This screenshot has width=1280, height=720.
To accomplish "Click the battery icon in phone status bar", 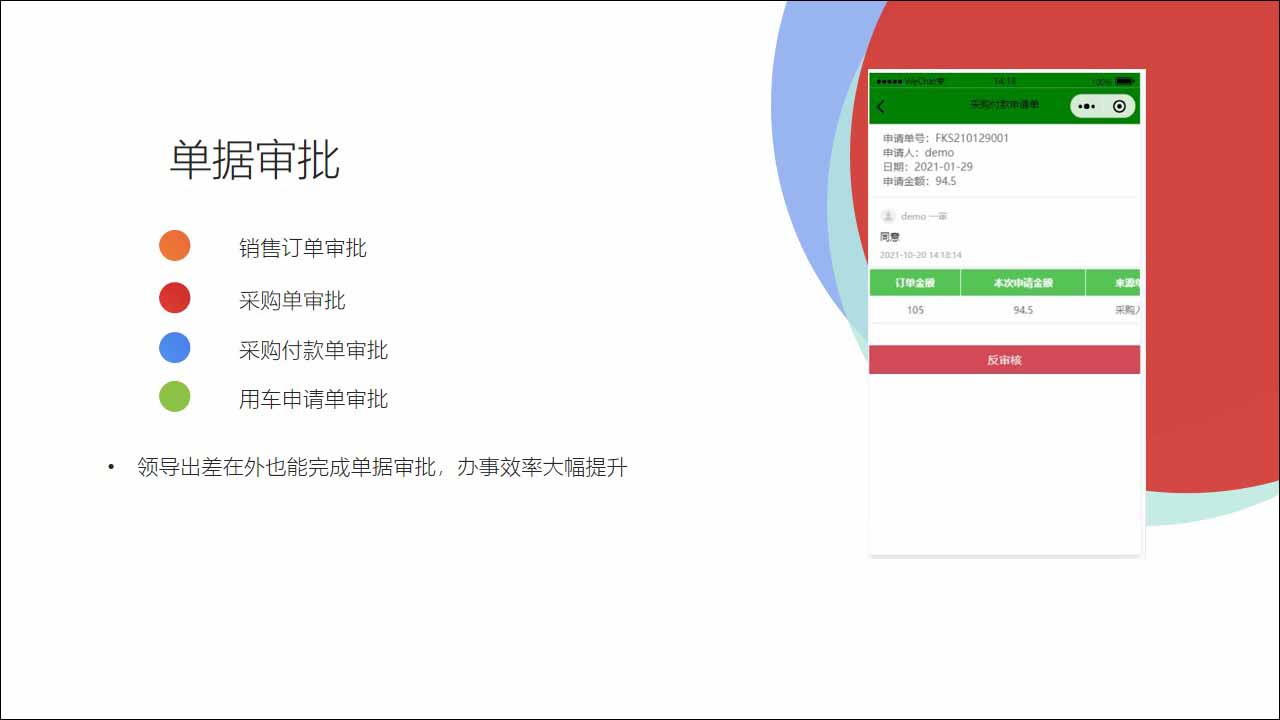I will (x=1126, y=81).
